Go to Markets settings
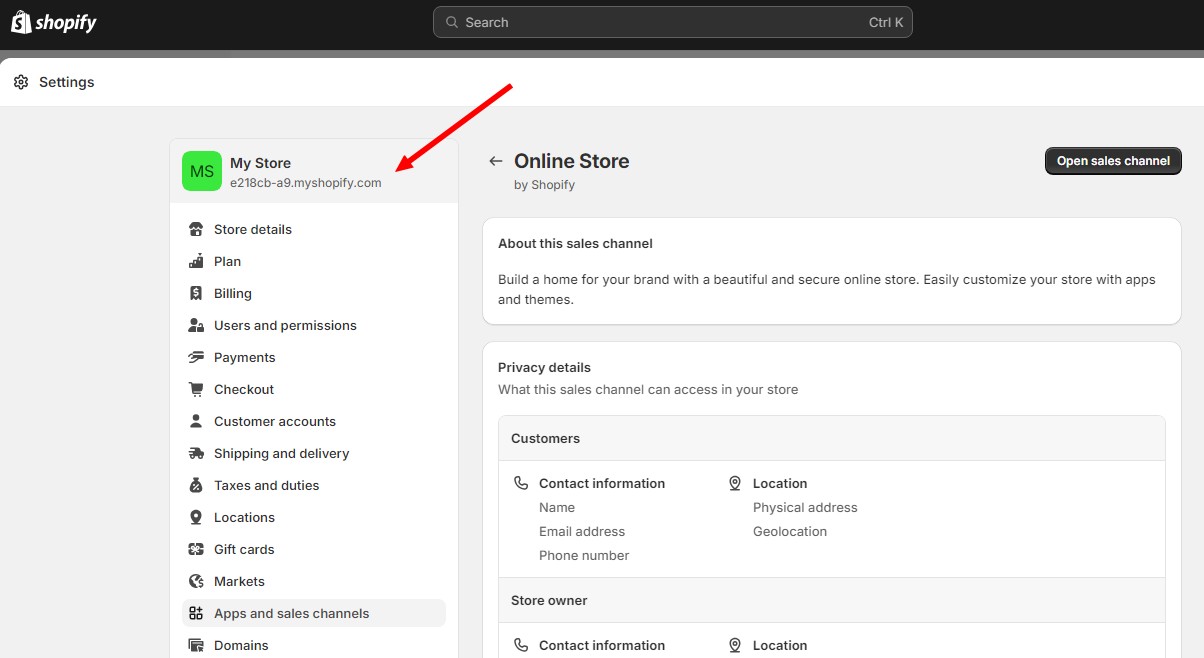Viewport: 1204px width, 658px height. (x=314, y=581)
